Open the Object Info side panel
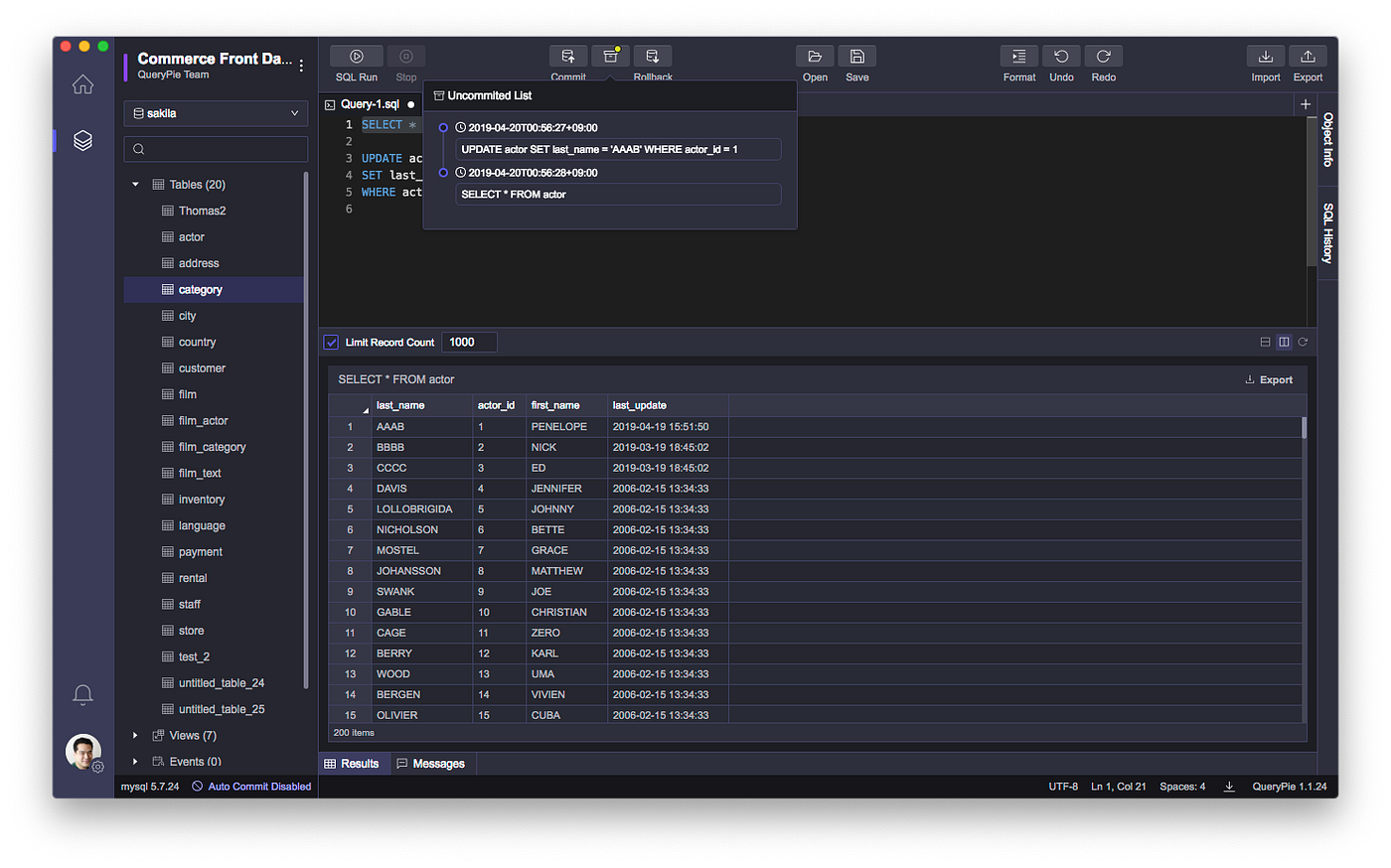 tap(1327, 139)
